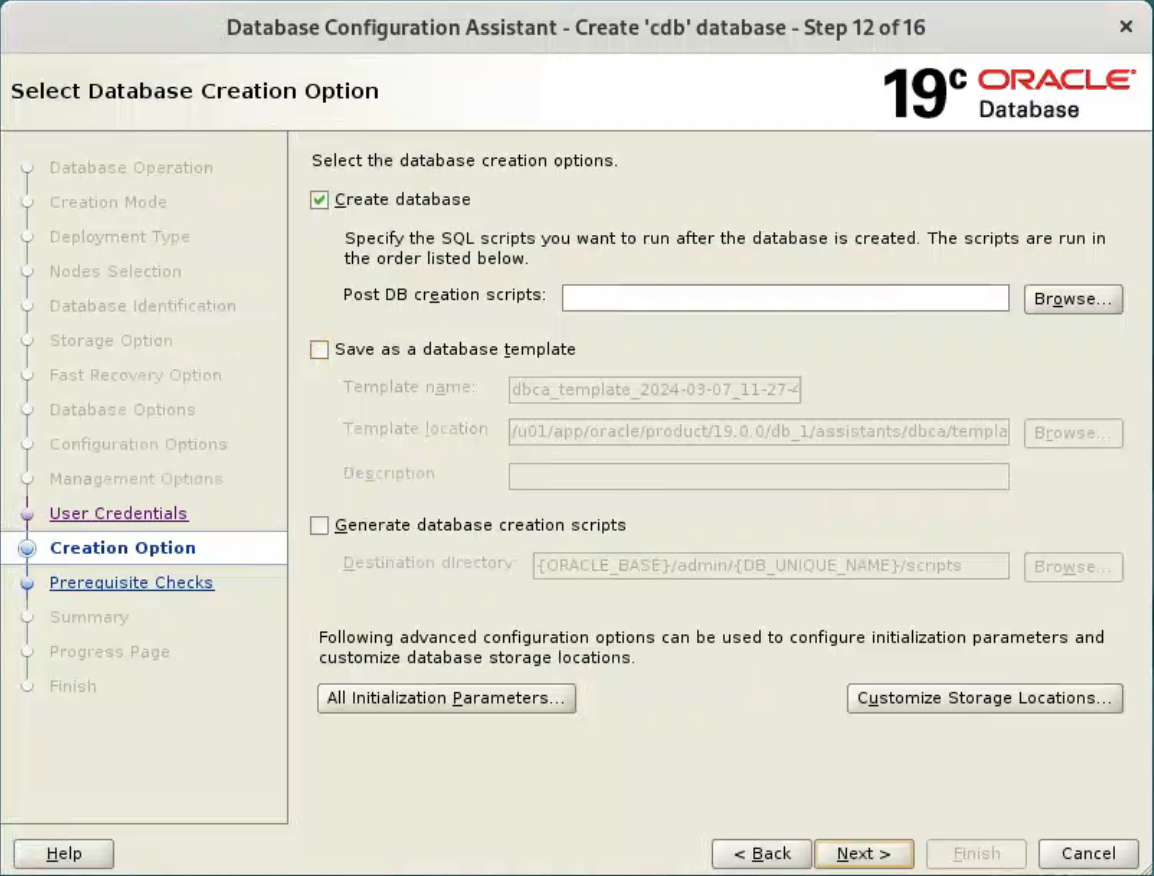The width and height of the screenshot is (1154, 876).
Task: Click the Post DB creation scripts field
Action: point(785,298)
